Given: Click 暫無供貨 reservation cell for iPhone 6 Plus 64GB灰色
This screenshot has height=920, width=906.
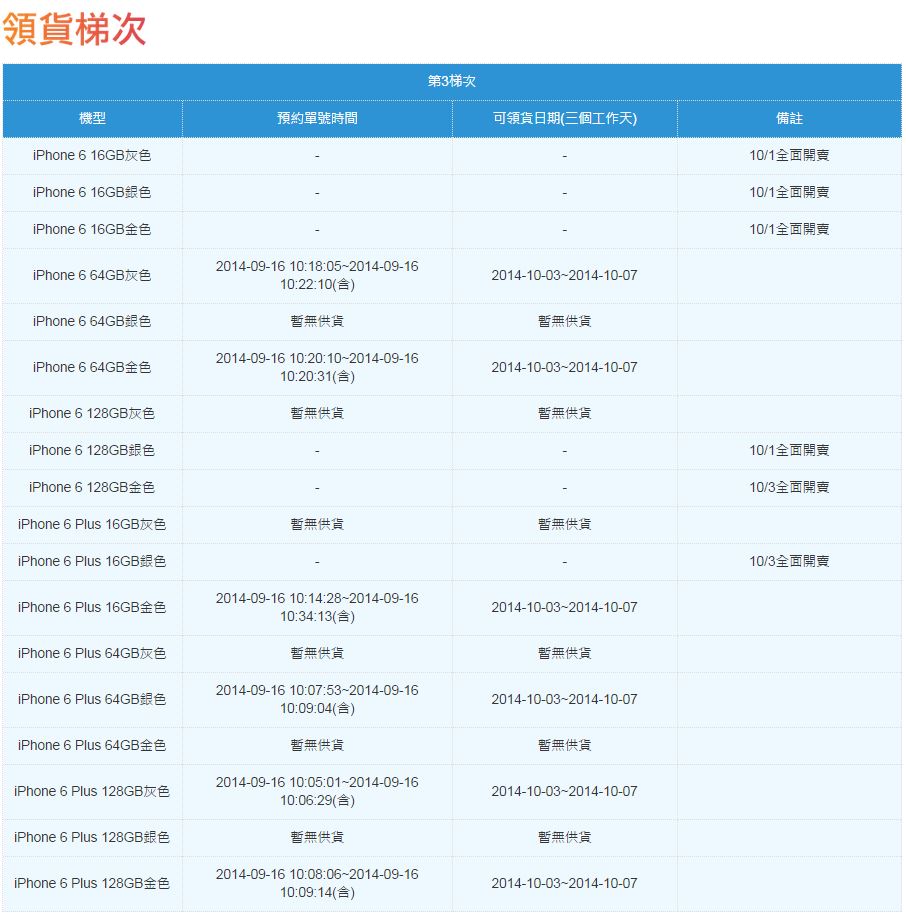Looking at the screenshot, I should 317,654.
